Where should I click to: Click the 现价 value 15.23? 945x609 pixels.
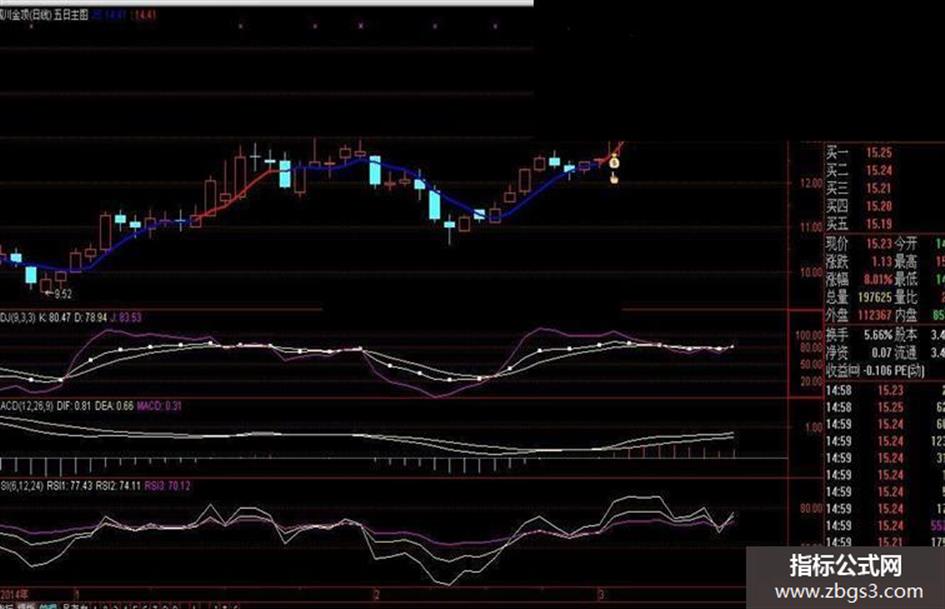[x=879, y=244]
